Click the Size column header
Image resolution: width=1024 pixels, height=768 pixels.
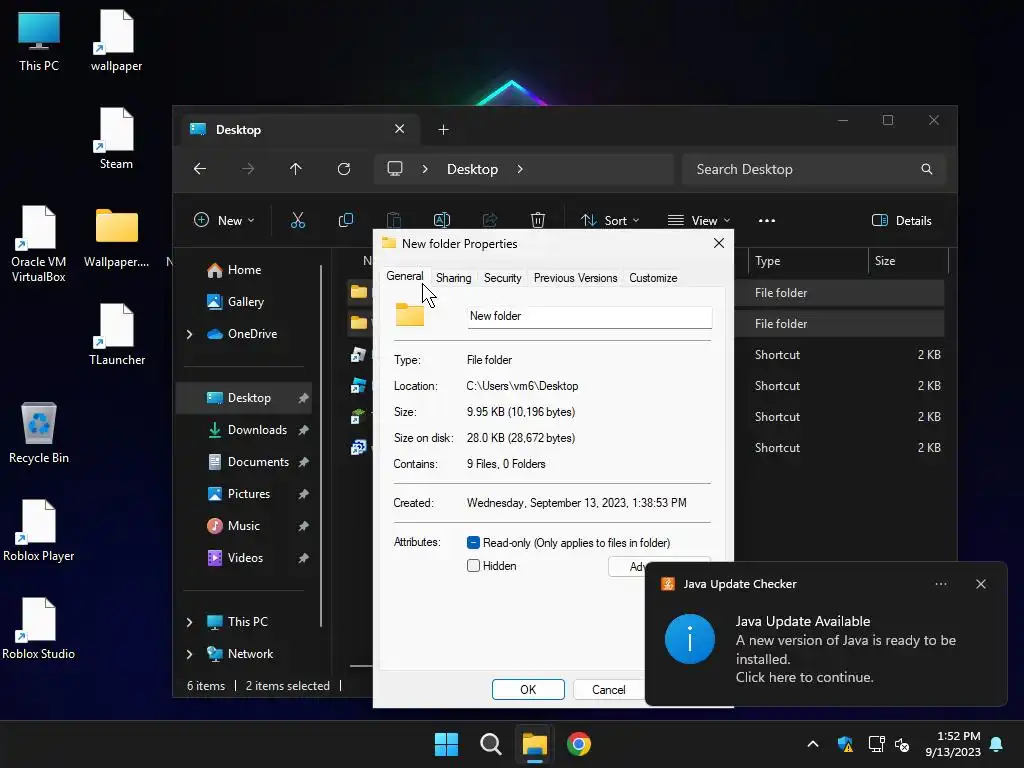pos(908,261)
